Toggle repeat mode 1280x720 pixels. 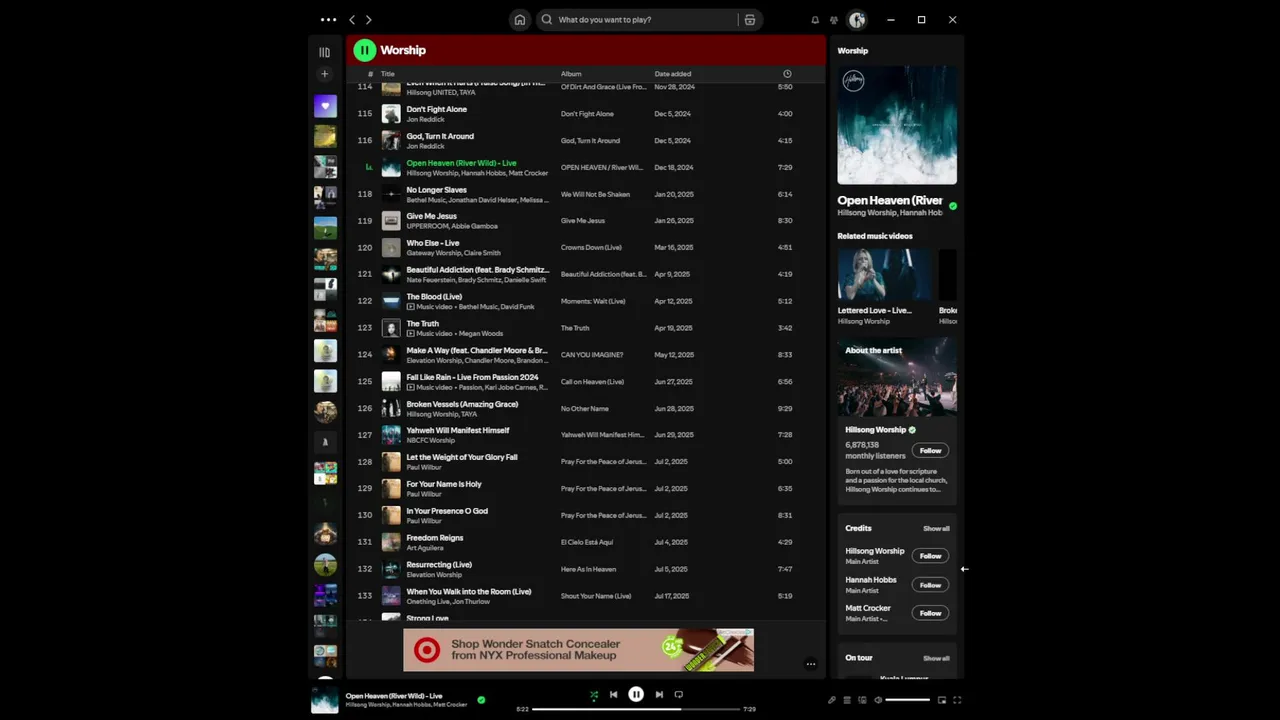[x=679, y=695]
